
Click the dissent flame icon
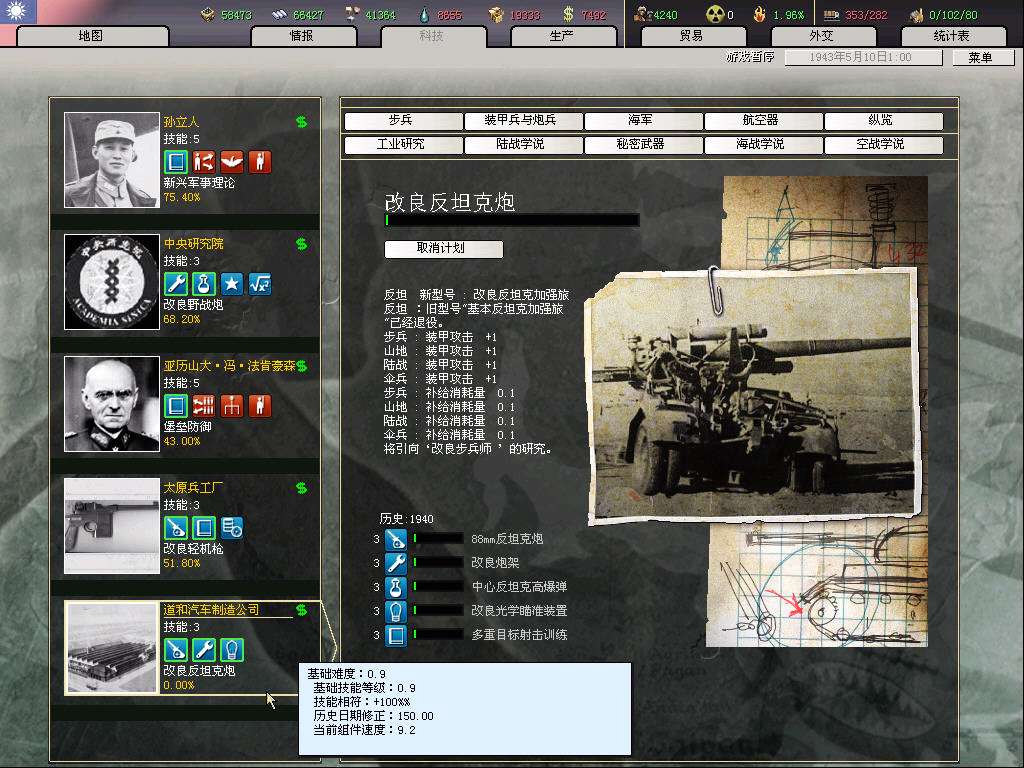[x=759, y=14]
